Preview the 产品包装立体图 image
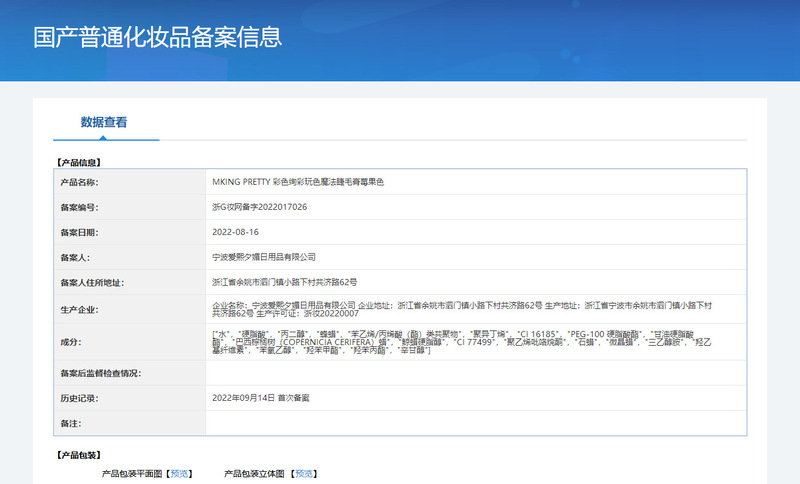The width and height of the screenshot is (800, 484). tap(304, 474)
